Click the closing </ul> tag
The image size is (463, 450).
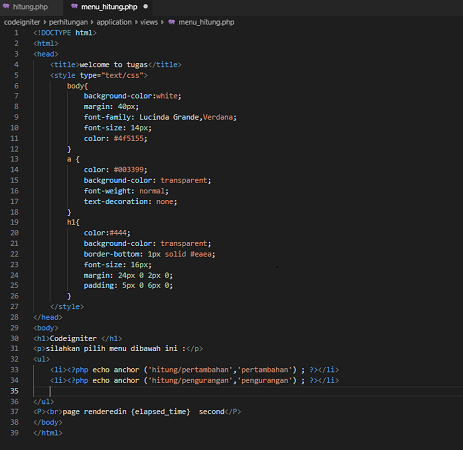click(x=43, y=401)
